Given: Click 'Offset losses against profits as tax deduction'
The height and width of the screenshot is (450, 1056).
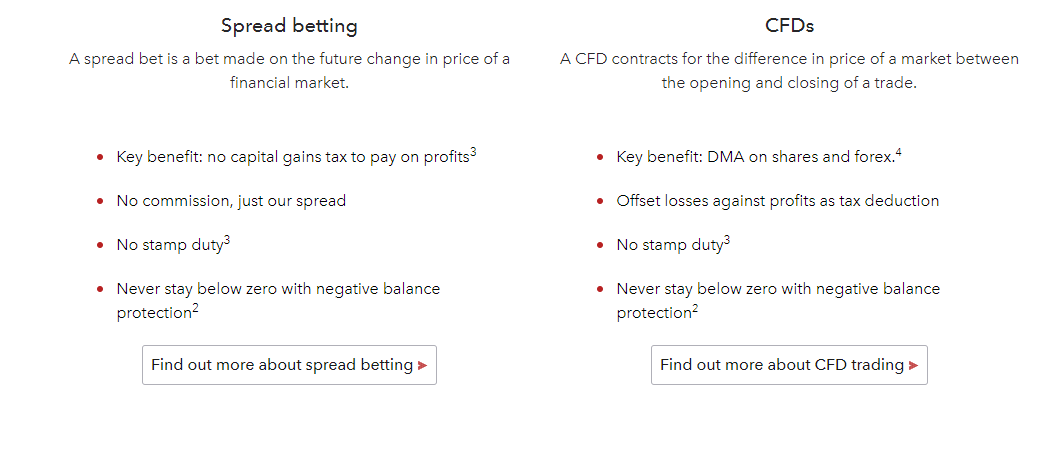Looking at the screenshot, I should (778, 201).
